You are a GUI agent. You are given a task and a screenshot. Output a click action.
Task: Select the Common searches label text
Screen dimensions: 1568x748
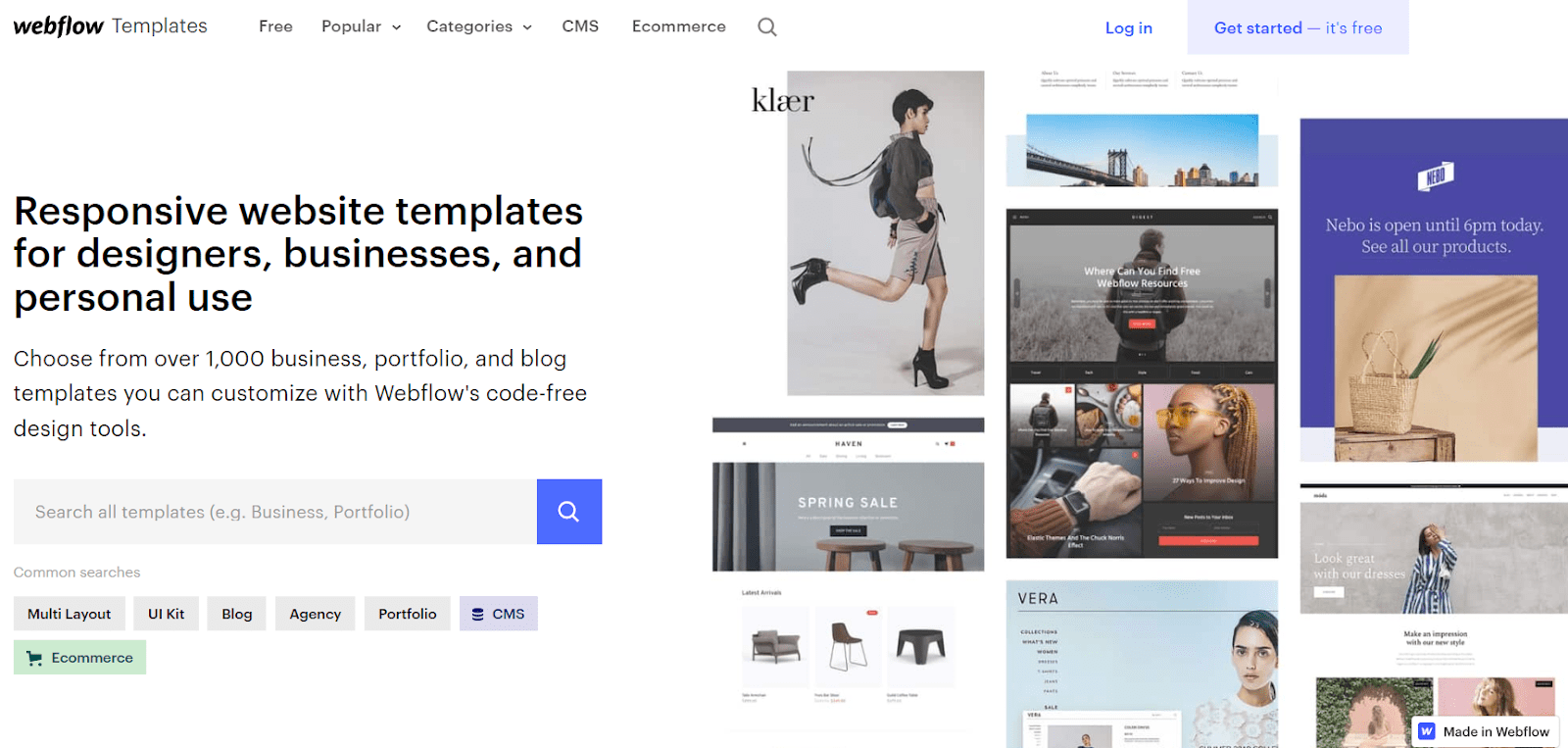pyautogui.click(x=76, y=572)
